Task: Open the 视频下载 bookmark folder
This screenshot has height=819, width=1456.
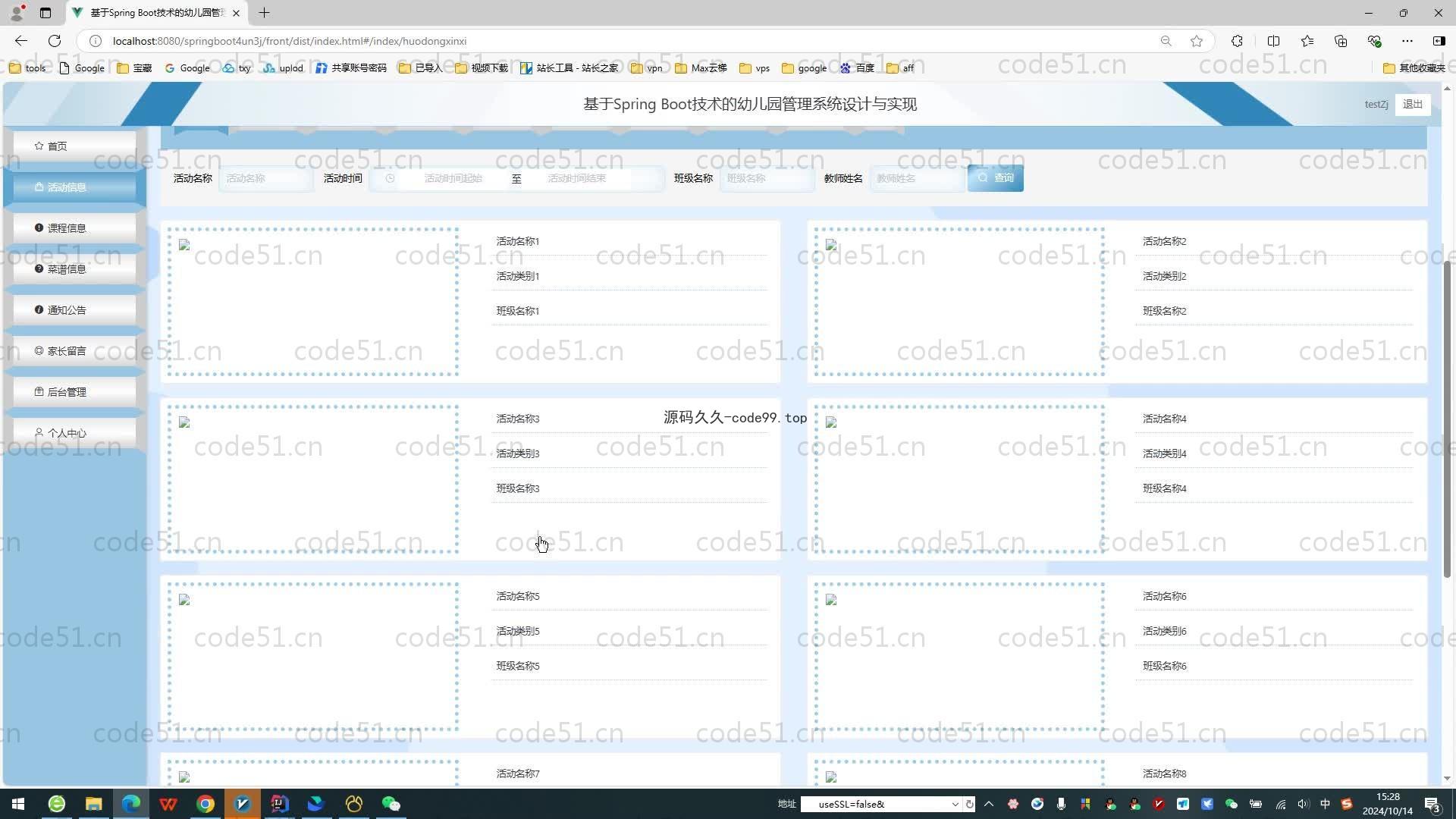Action: pyautogui.click(x=482, y=68)
